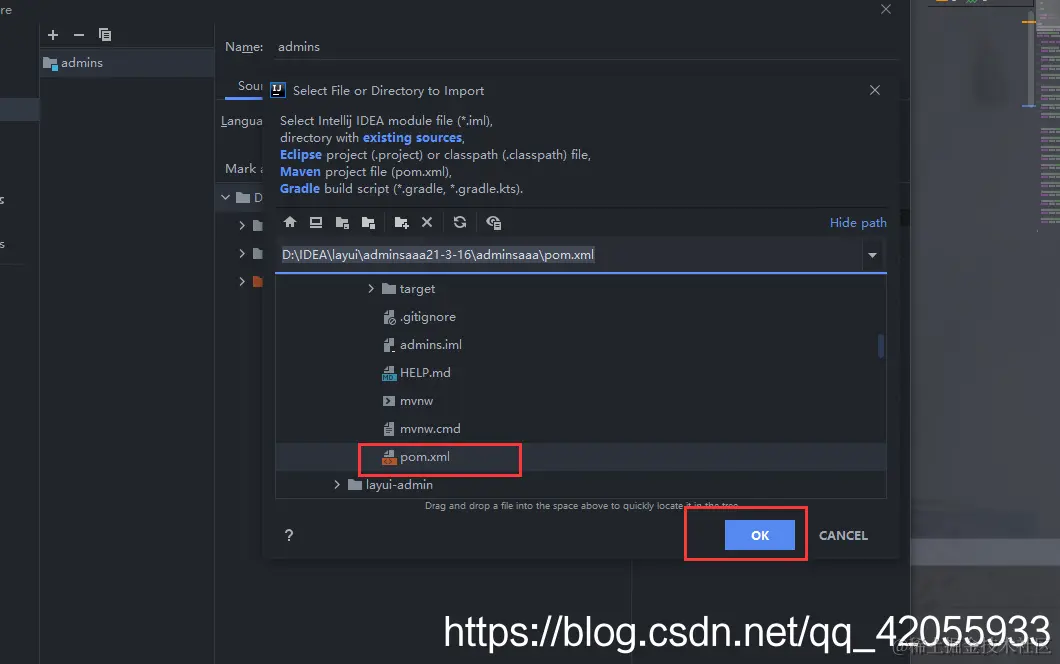Click the CANCEL button
This screenshot has height=664, width=1060.
[843, 535]
